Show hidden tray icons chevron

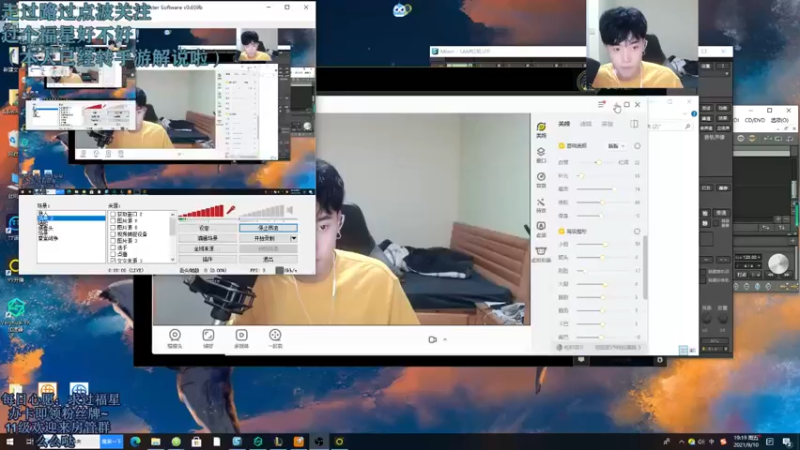tap(681, 442)
